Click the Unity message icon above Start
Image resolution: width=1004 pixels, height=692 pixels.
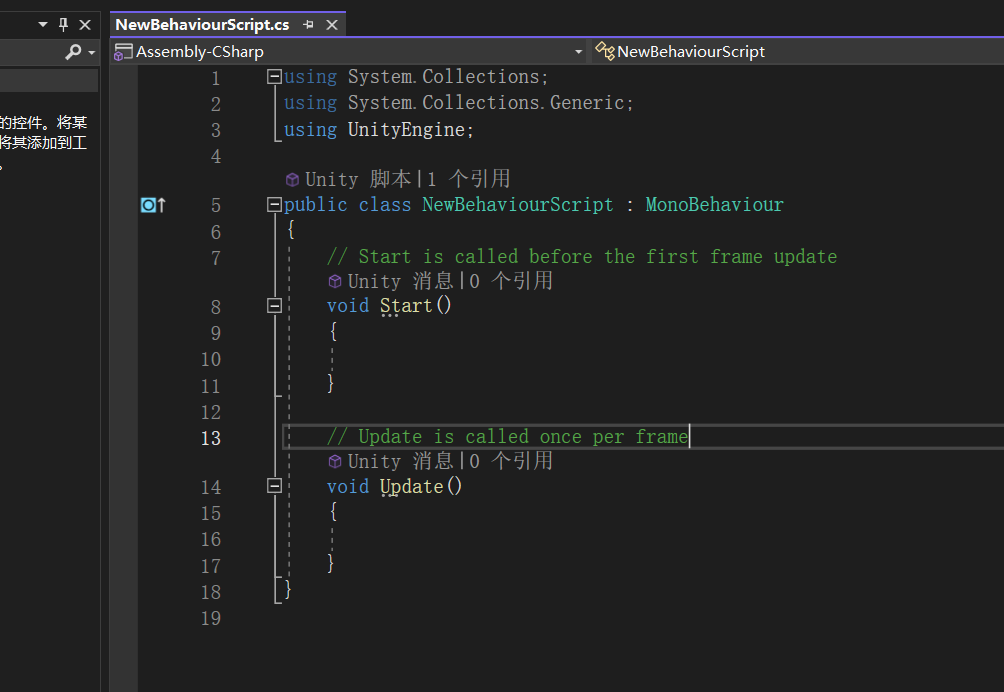tap(335, 282)
